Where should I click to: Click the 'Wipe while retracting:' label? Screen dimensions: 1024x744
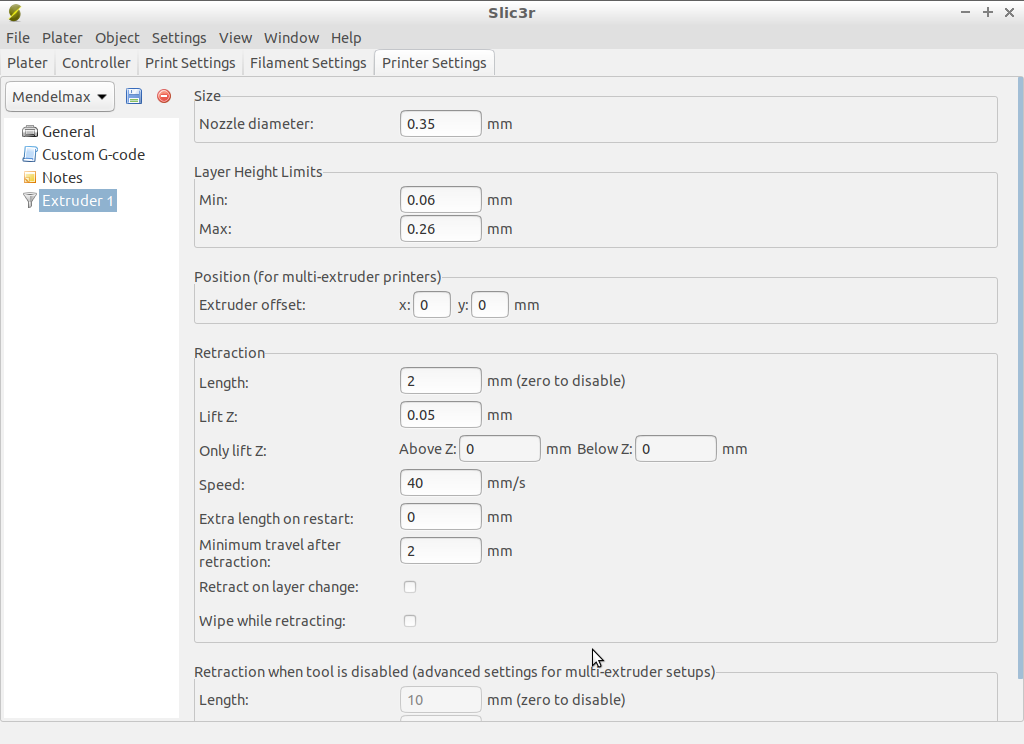pos(272,621)
